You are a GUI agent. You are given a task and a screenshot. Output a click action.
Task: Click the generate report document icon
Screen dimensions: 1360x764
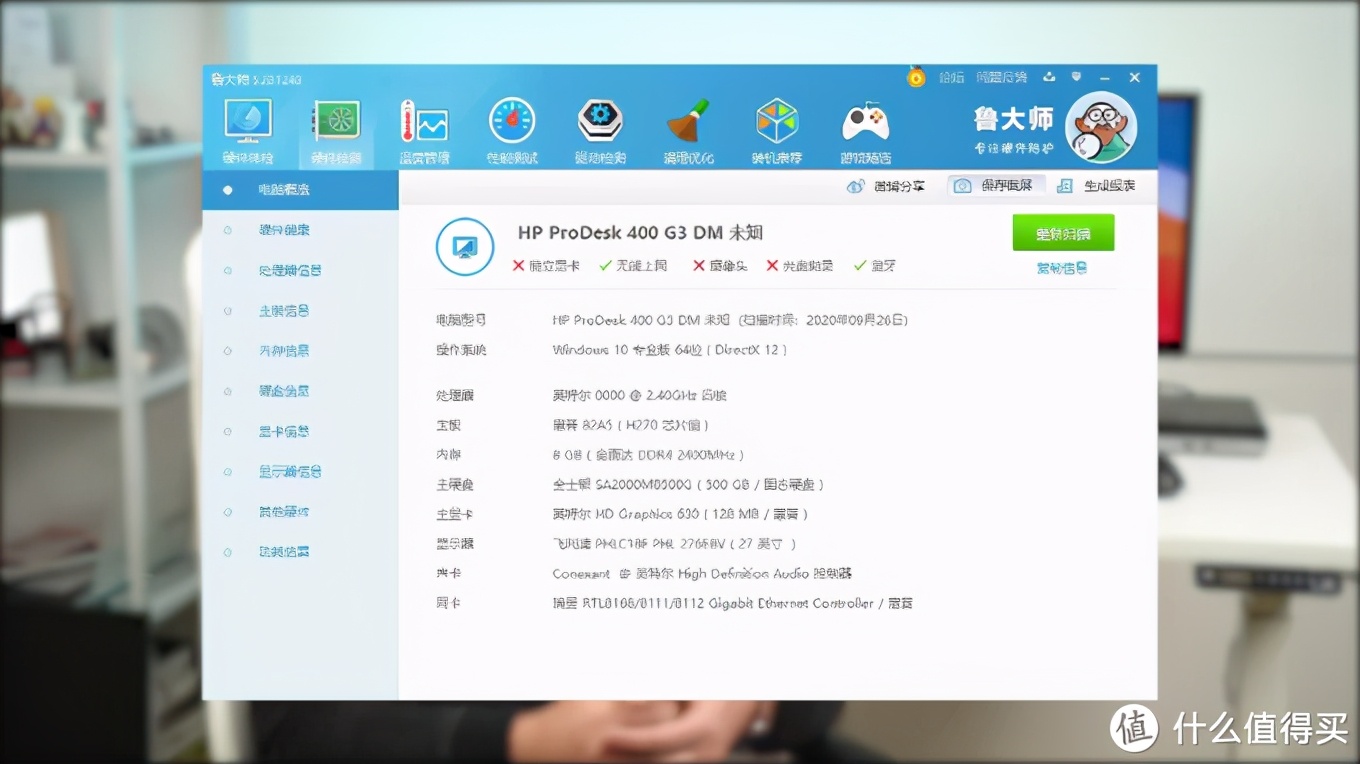coord(1065,186)
